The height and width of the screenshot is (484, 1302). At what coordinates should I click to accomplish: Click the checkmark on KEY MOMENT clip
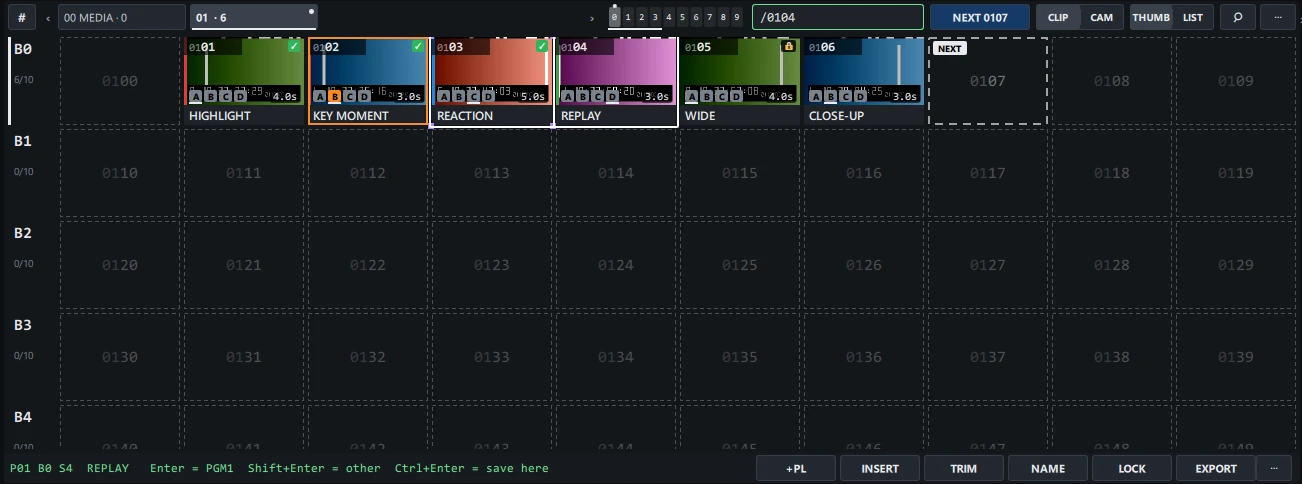pos(417,46)
